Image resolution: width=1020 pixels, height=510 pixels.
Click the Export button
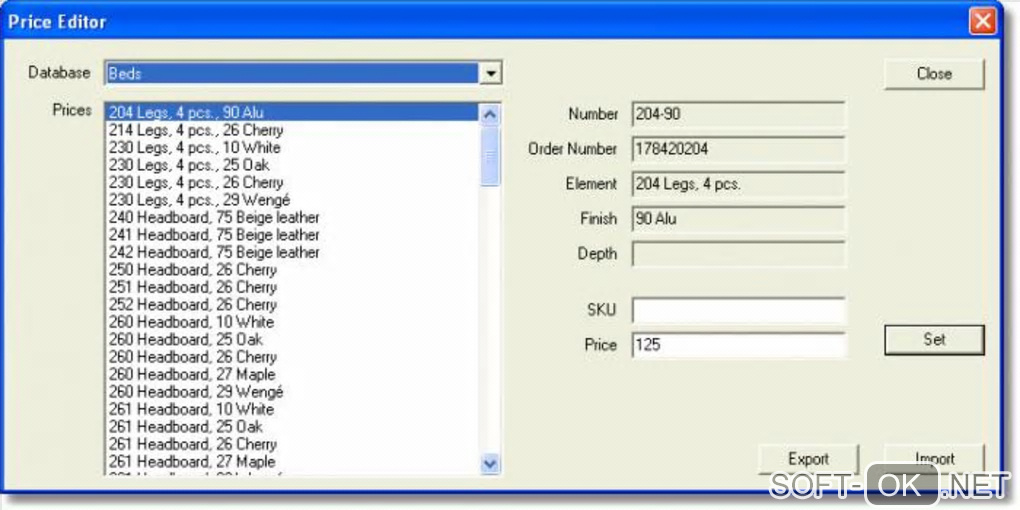(809, 459)
